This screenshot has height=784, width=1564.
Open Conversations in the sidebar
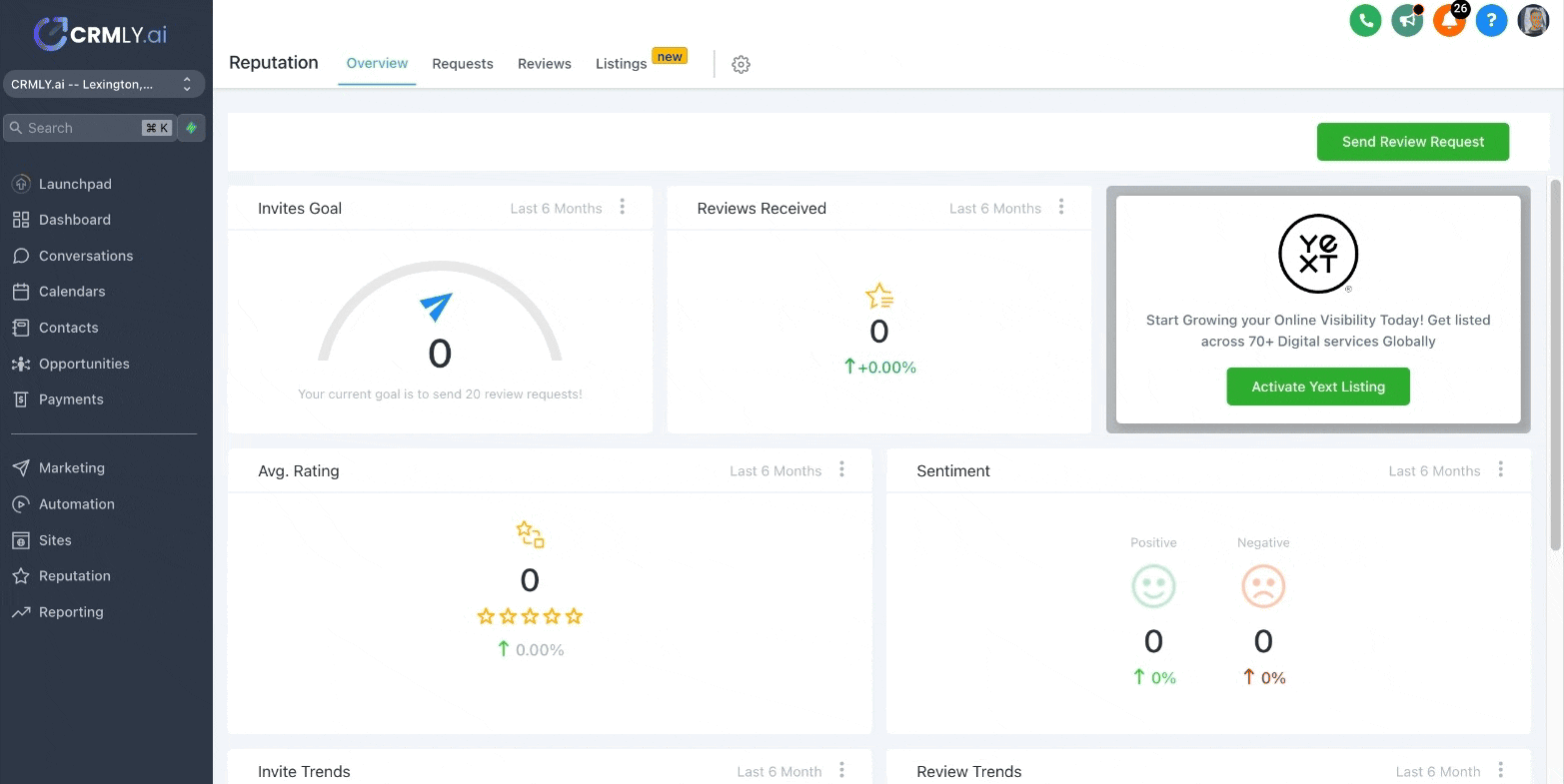point(86,256)
